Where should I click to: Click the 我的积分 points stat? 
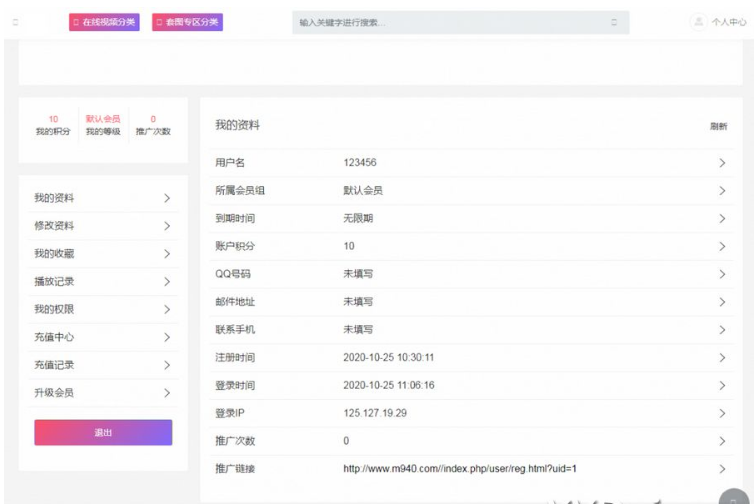[53, 125]
